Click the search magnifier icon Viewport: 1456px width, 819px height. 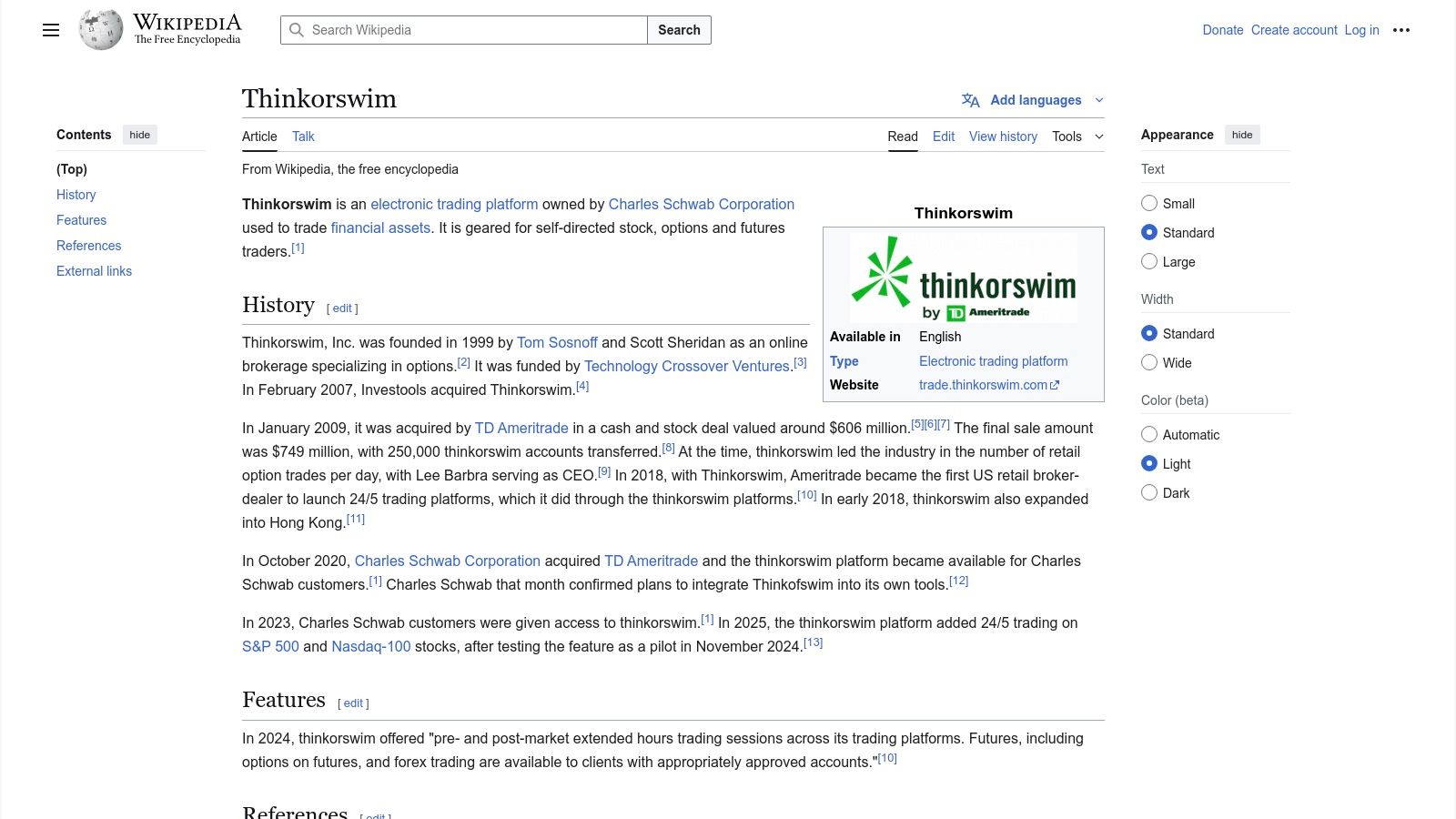[297, 30]
